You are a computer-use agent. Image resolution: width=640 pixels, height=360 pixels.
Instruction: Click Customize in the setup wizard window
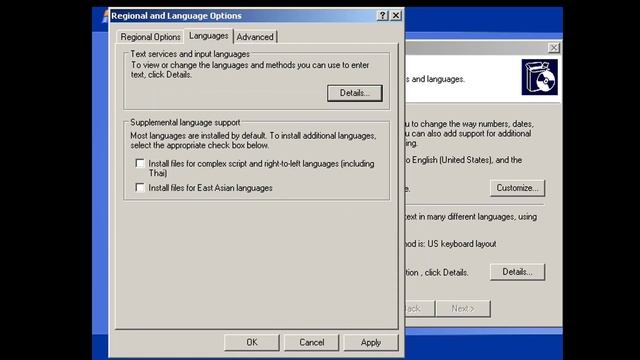point(517,188)
